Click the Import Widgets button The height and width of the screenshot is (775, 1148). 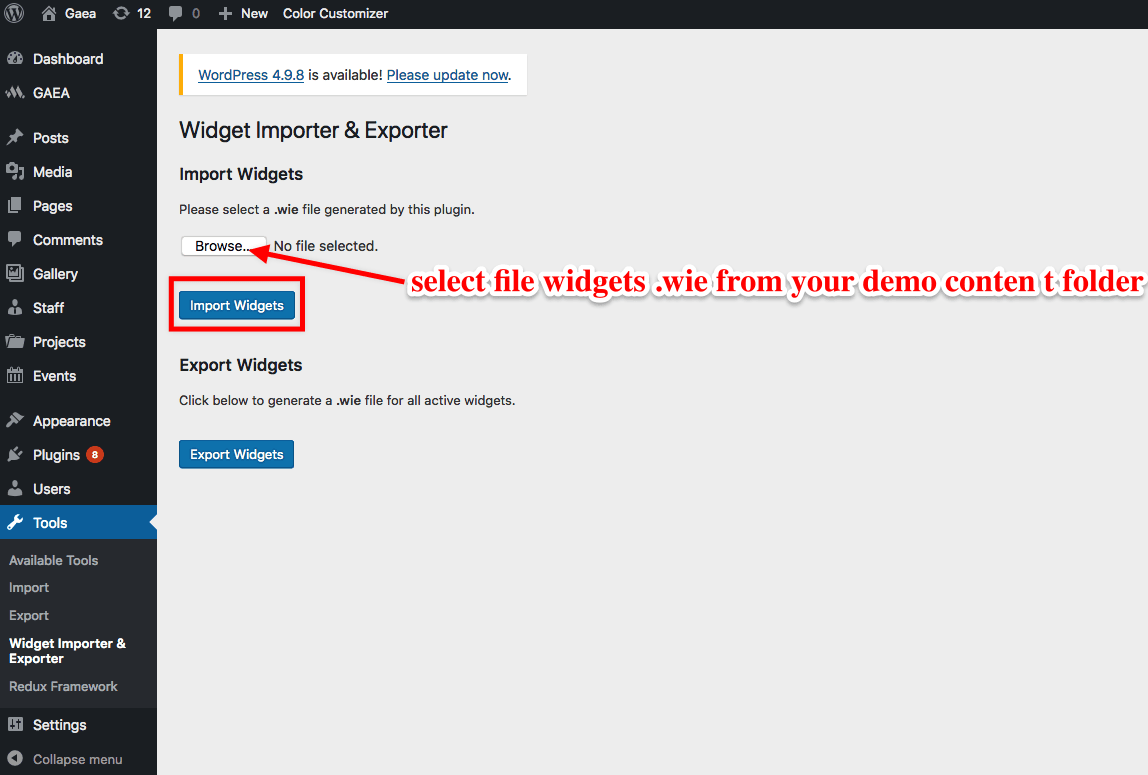coord(236,305)
